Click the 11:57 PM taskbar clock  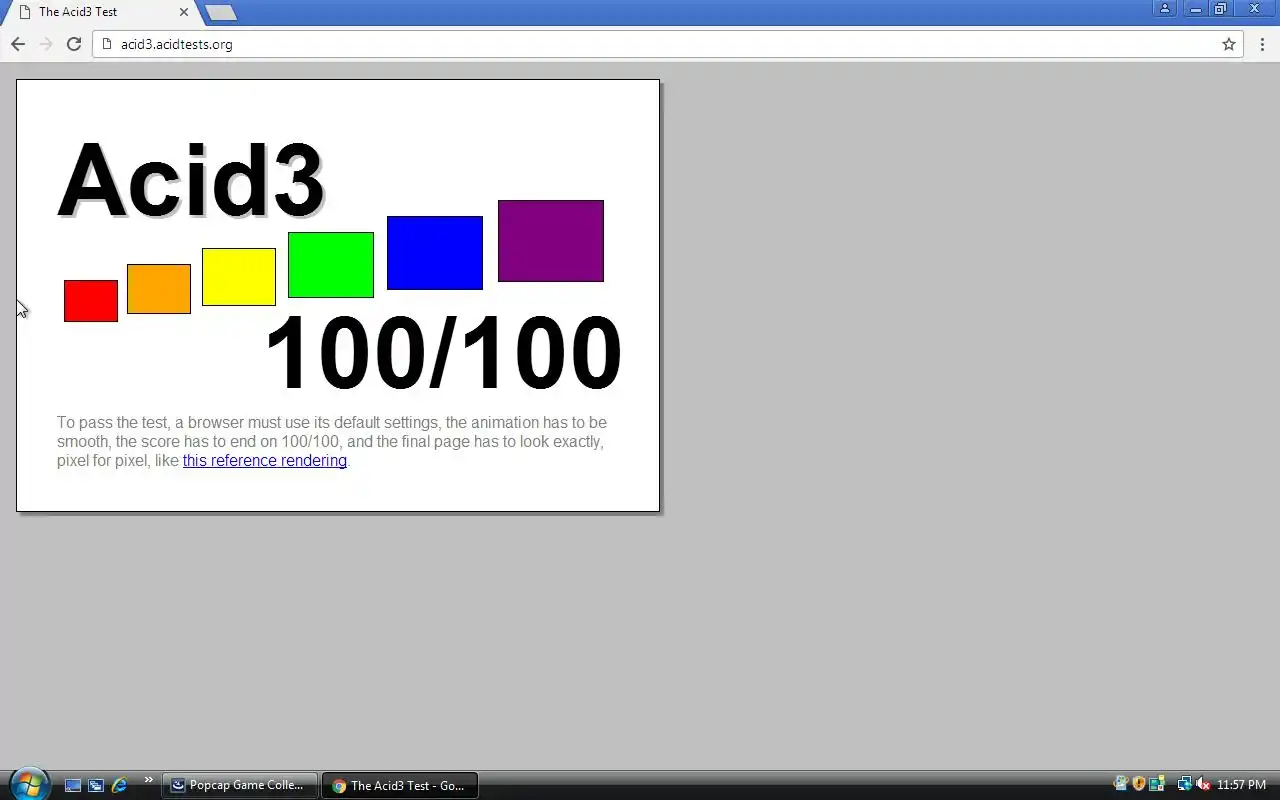pos(1241,785)
